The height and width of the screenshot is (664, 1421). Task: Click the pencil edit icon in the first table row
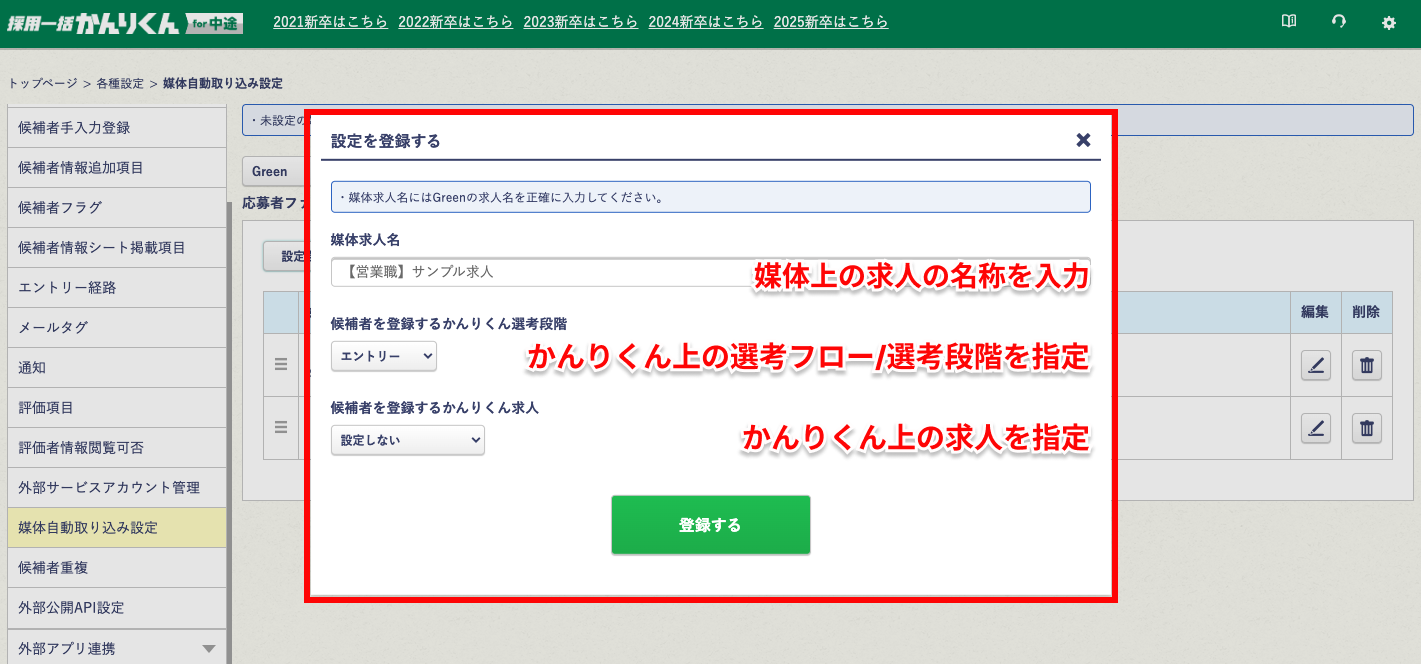click(x=1315, y=364)
